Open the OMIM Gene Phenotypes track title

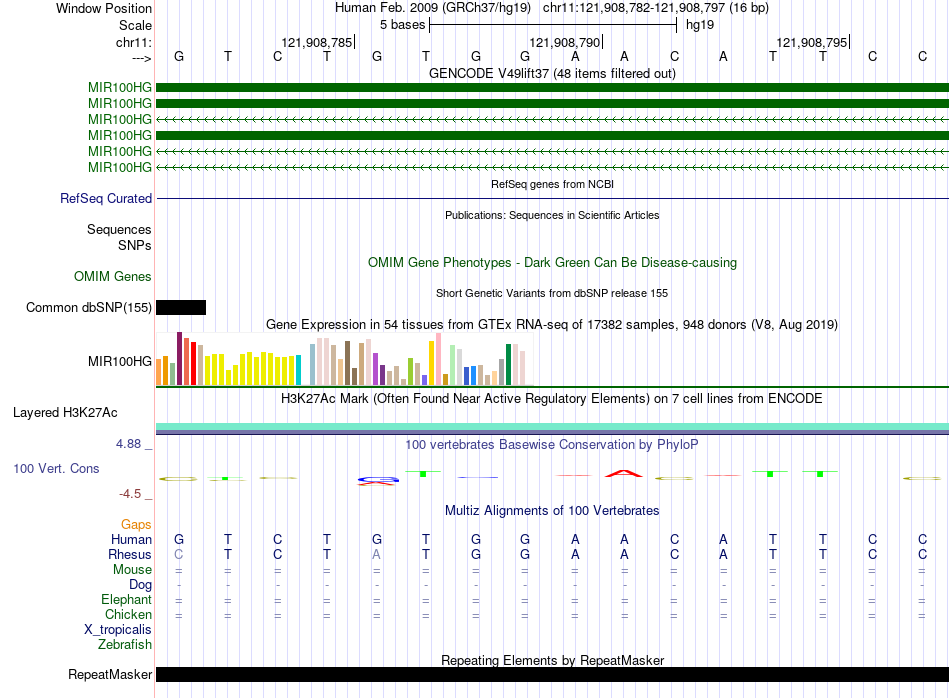pyautogui.click(x=552, y=262)
